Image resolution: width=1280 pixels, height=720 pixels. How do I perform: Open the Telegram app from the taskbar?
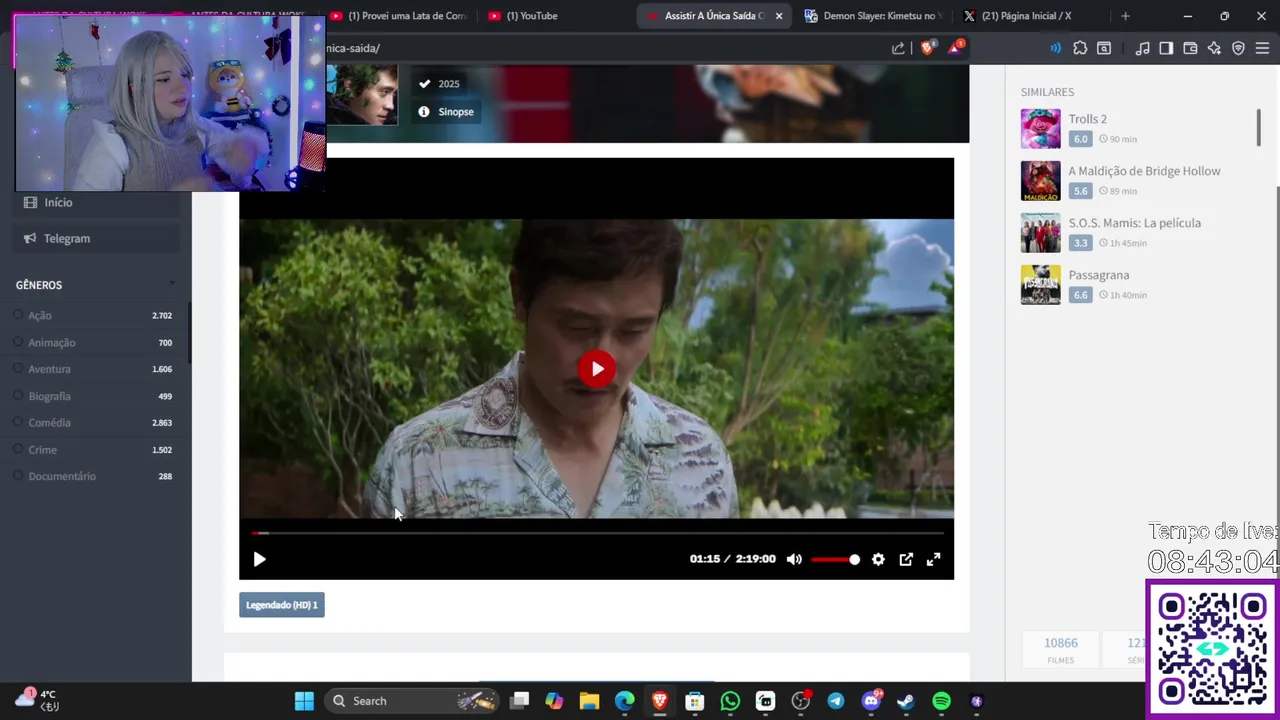[836, 701]
